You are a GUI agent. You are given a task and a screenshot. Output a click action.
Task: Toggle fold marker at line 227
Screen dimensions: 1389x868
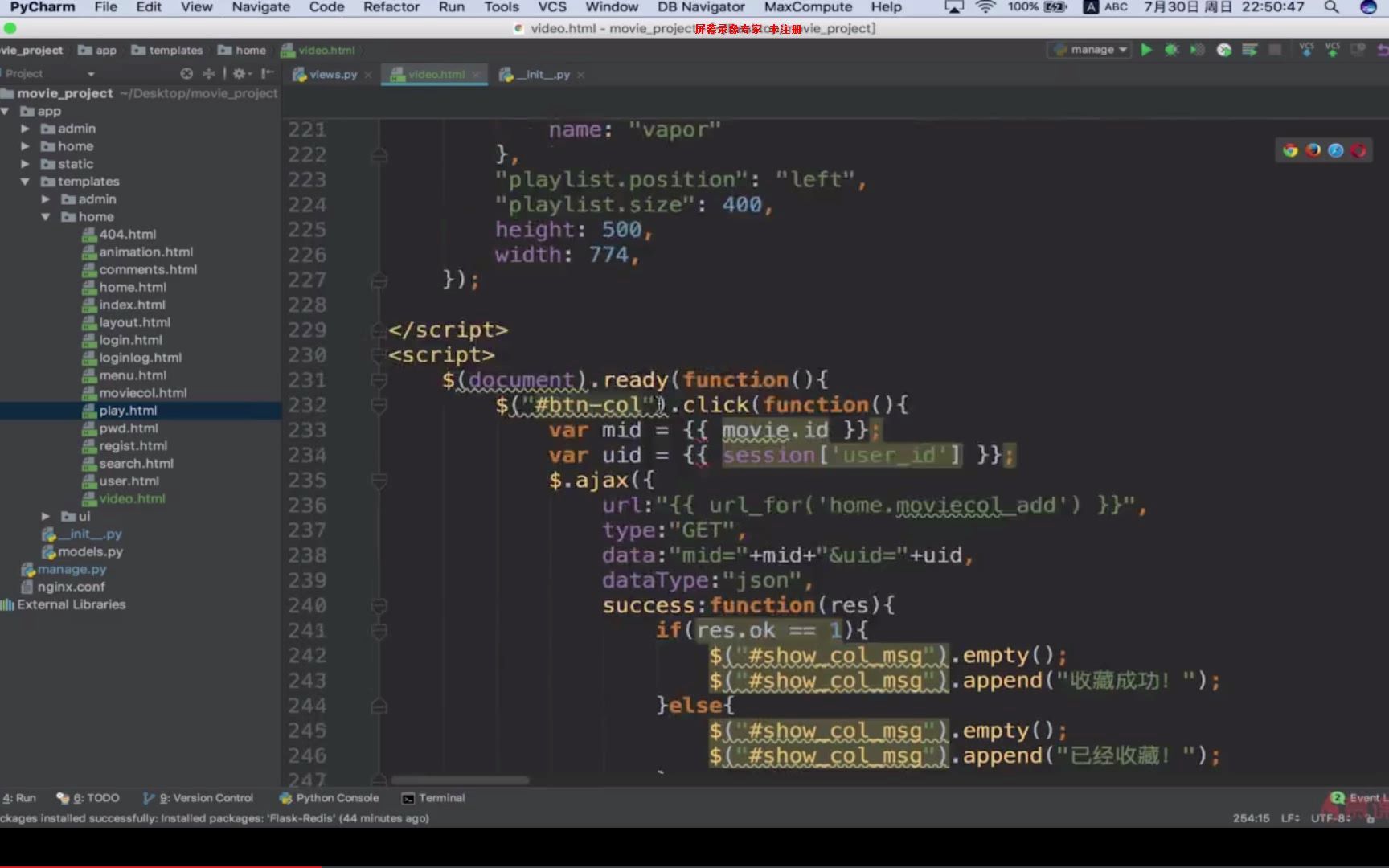click(x=379, y=280)
